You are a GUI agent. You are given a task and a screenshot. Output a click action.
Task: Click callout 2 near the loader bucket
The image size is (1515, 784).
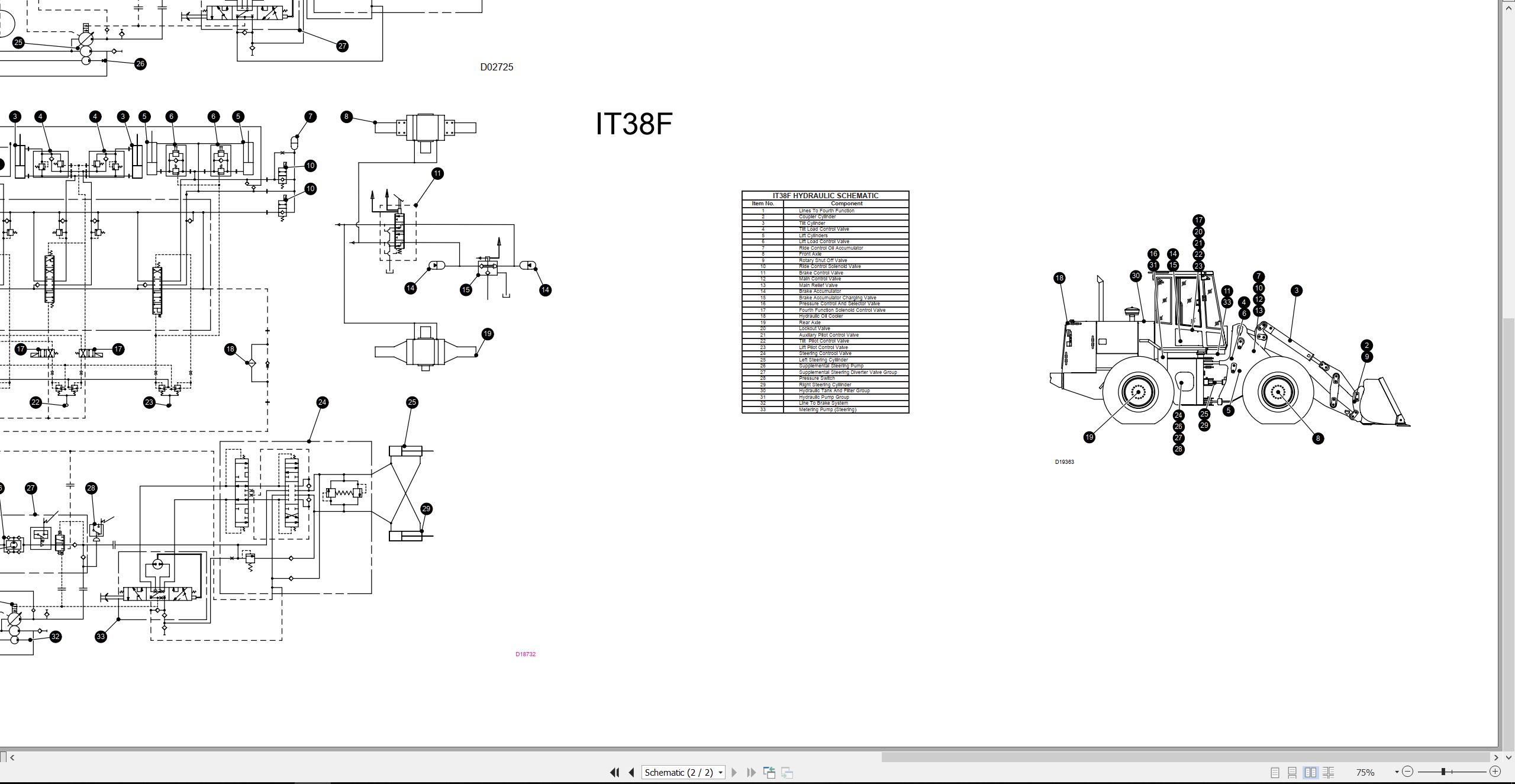pos(1366,346)
